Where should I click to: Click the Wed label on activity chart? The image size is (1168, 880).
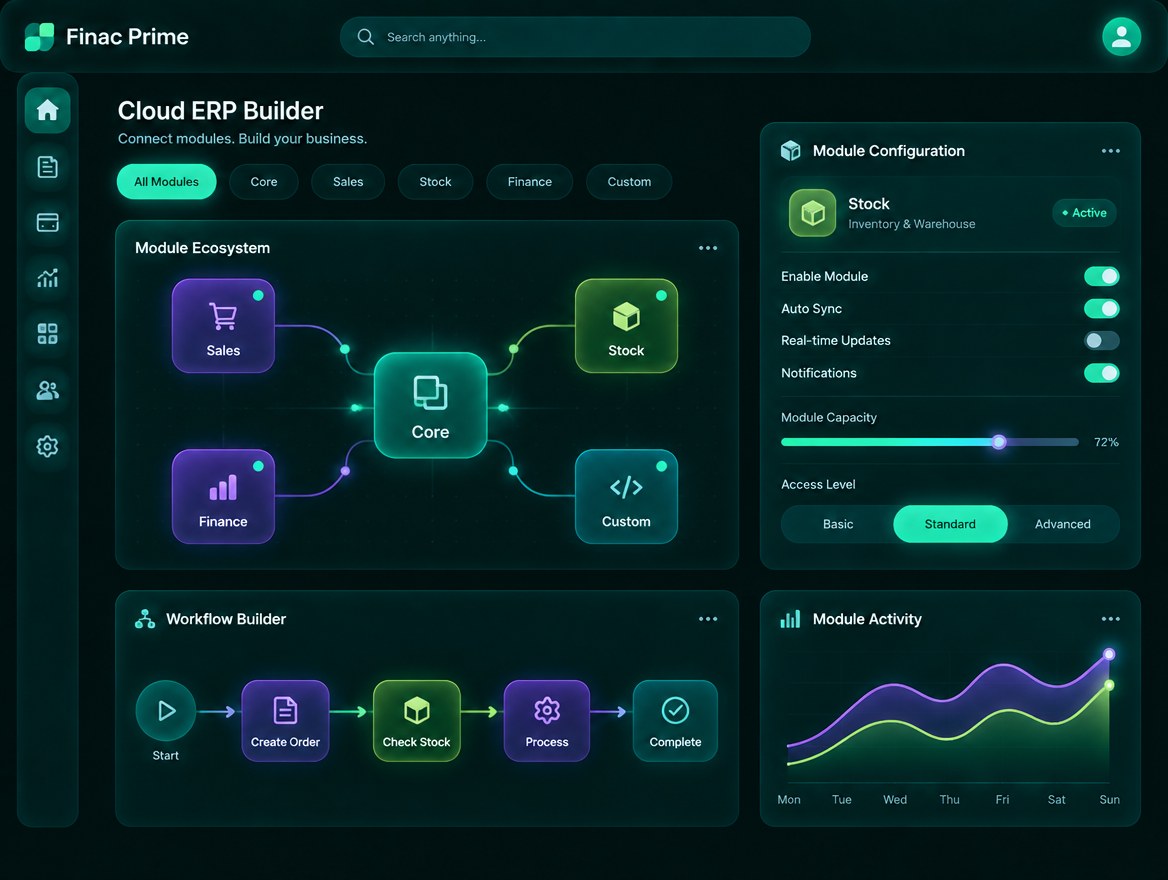895,800
